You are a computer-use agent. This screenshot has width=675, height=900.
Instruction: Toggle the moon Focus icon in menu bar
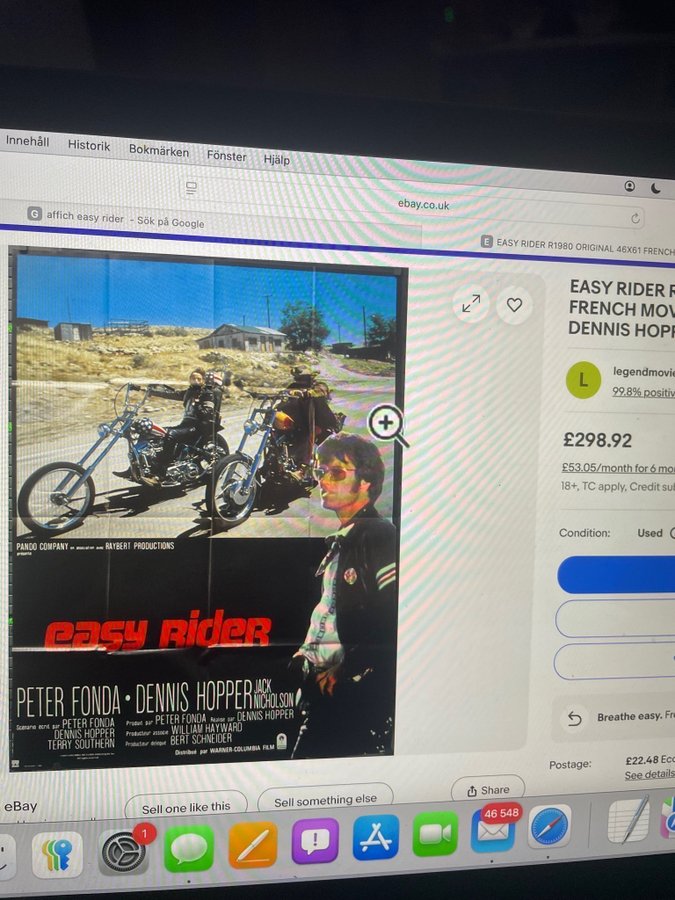tap(656, 188)
